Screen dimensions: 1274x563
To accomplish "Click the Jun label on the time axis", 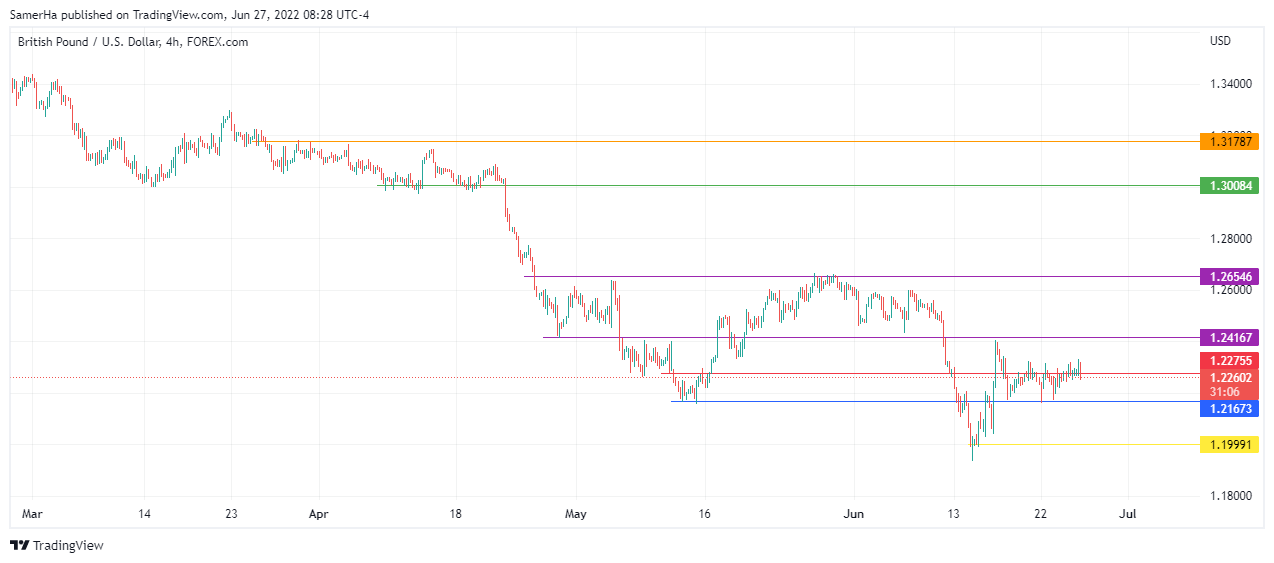I will tap(853, 513).
